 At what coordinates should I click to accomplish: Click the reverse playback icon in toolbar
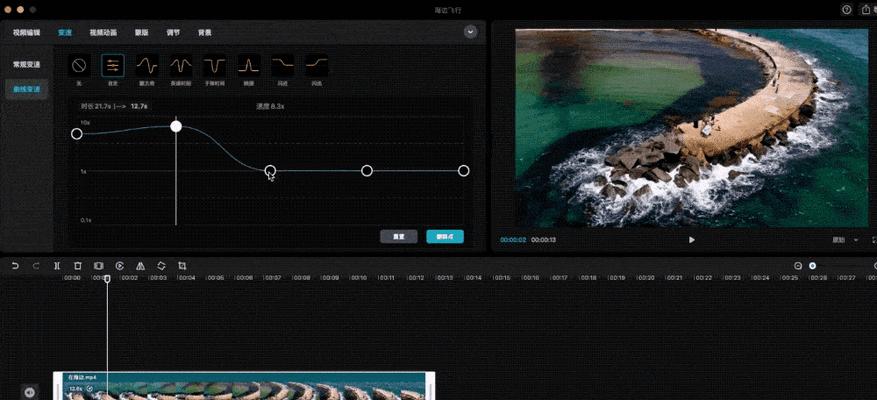pyautogui.click(x=120, y=266)
